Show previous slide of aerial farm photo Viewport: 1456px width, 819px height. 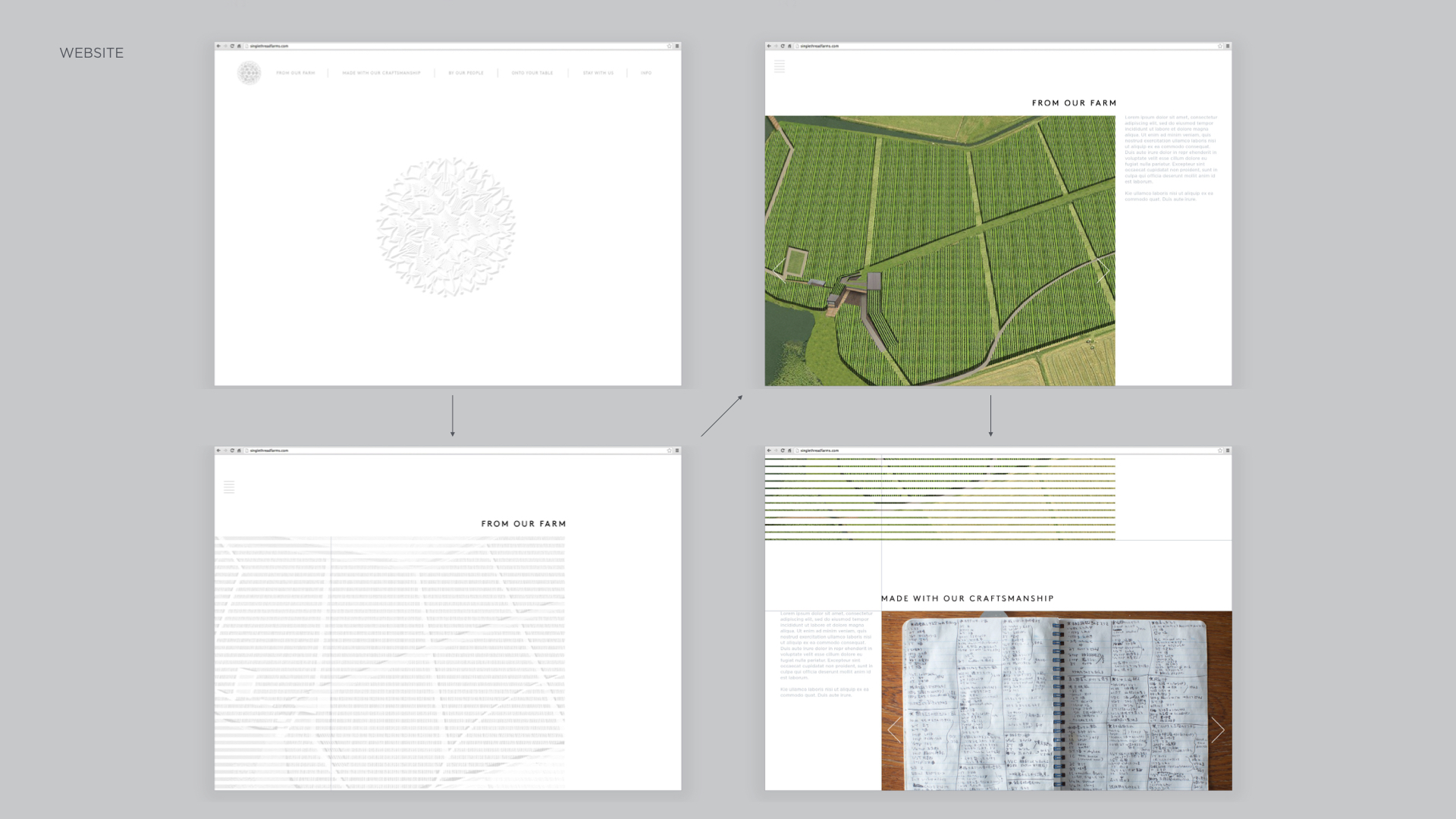(x=779, y=271)
